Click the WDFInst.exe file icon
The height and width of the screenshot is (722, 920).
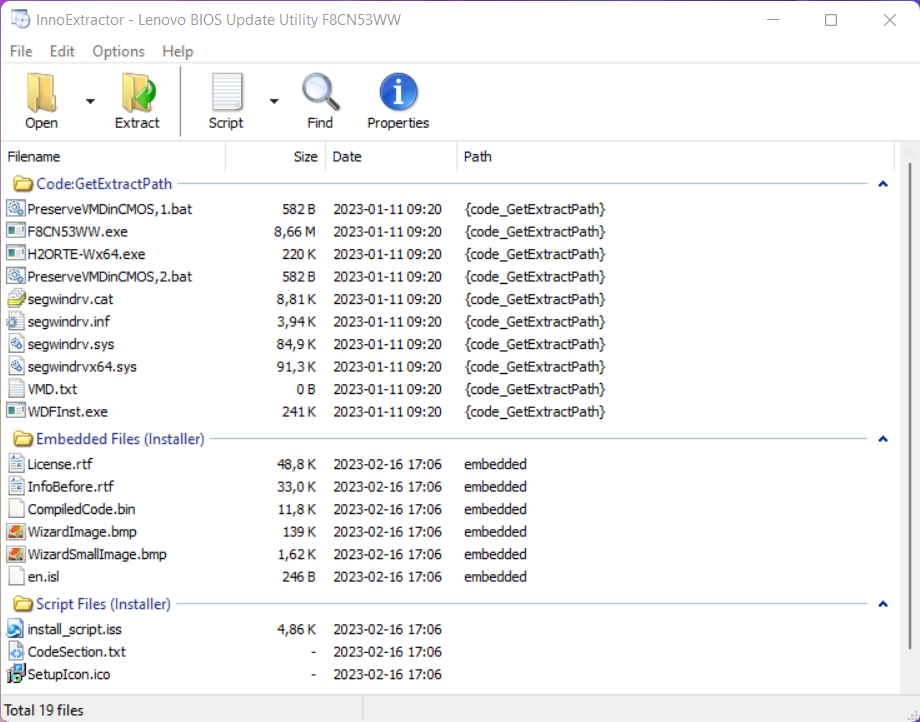click(x=16, y=411)
